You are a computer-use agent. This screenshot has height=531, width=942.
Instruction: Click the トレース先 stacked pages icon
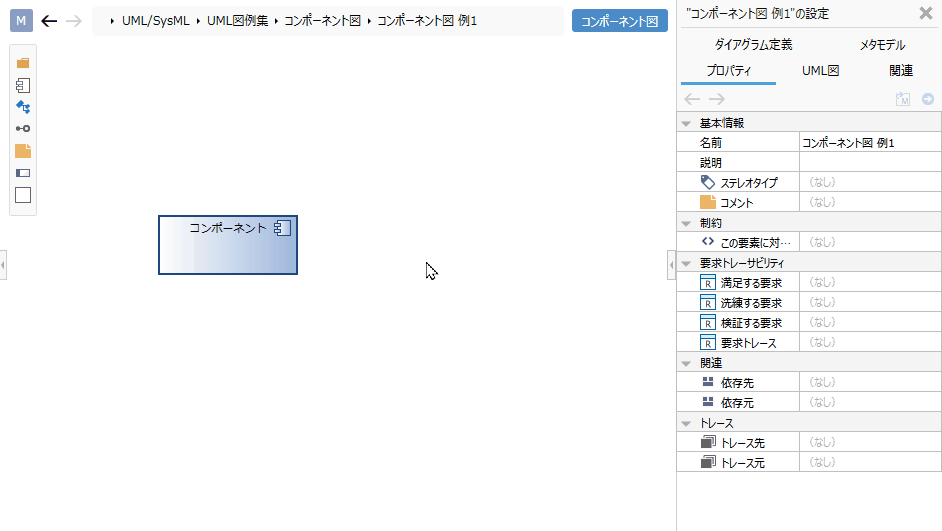pos(708,442)
